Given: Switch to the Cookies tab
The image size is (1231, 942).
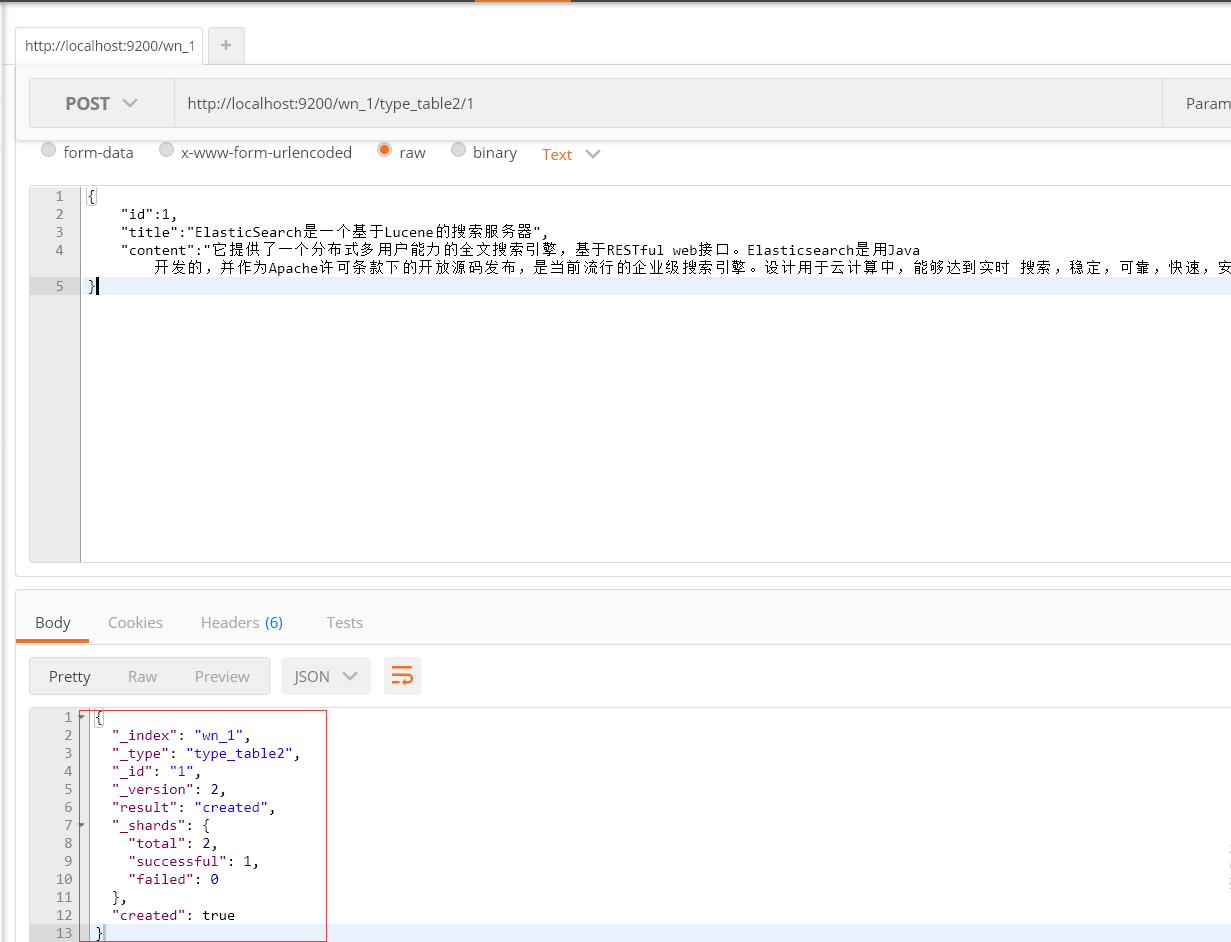Looking at the screenshot, I should (x=135, y=622).
